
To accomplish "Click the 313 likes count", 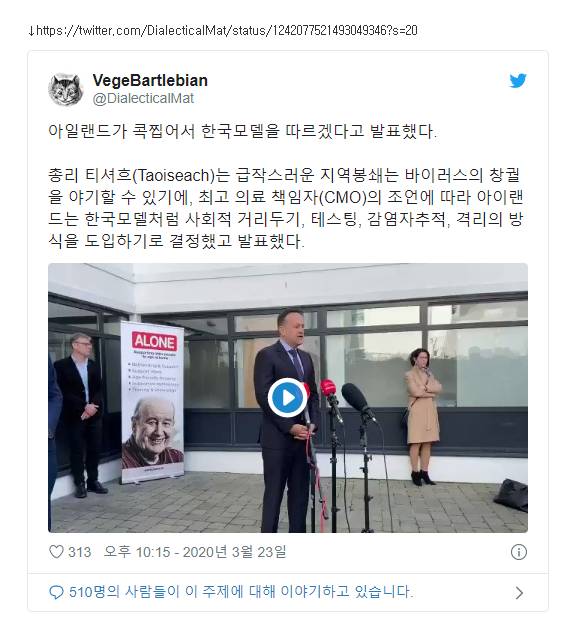I will tap(80, 552).
